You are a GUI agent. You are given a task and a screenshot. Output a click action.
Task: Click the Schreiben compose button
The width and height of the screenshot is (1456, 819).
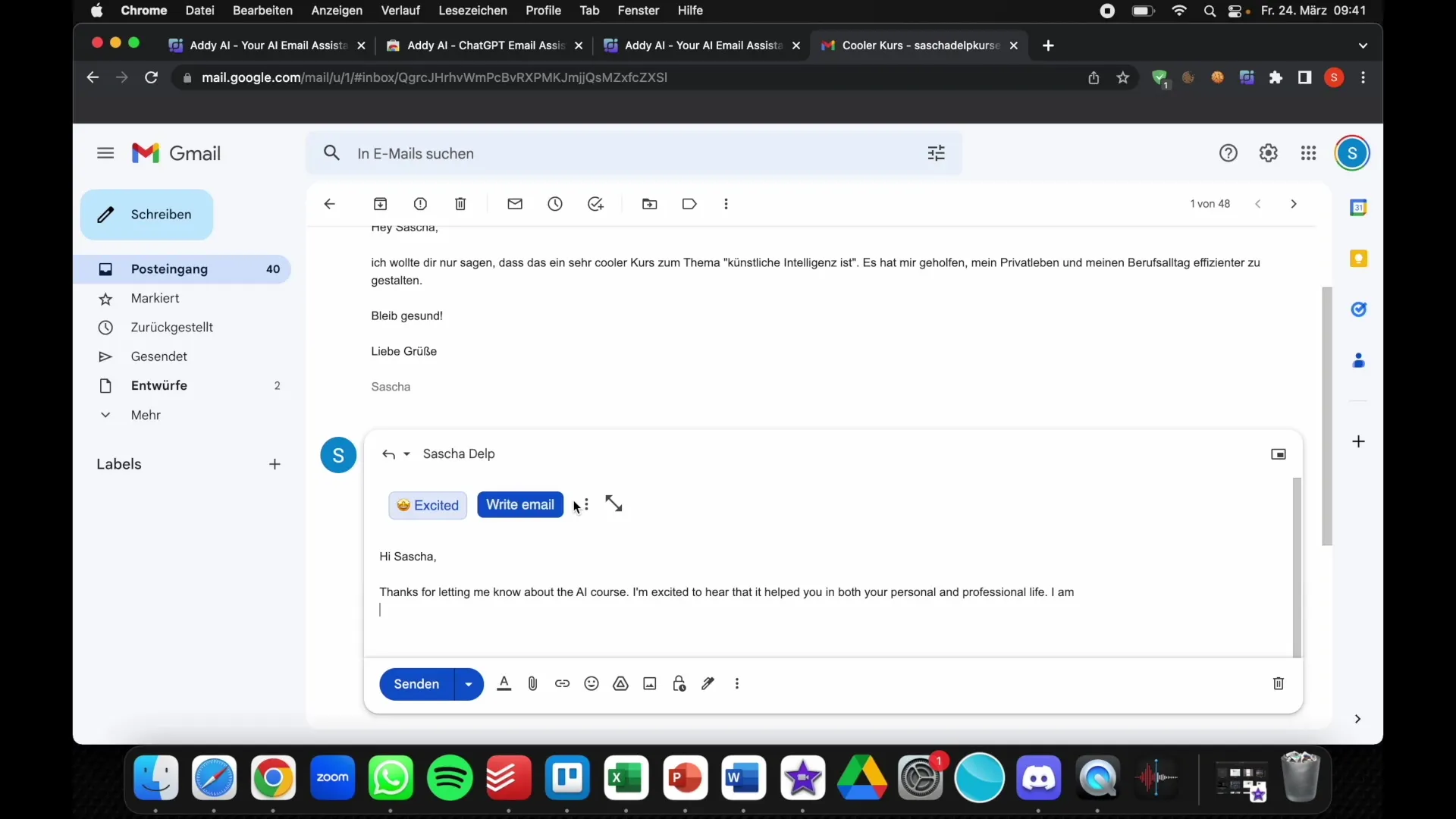[x=146, y=213]
